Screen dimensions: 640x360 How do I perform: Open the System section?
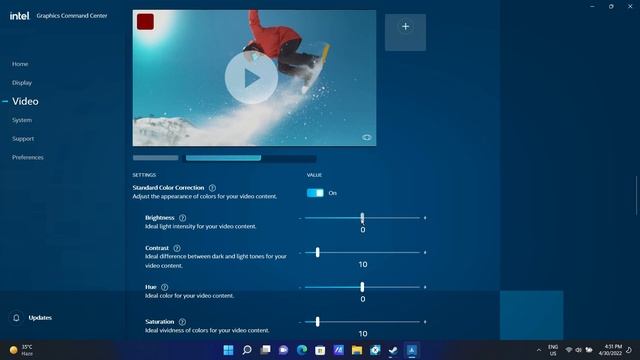[x=22, y=120]
